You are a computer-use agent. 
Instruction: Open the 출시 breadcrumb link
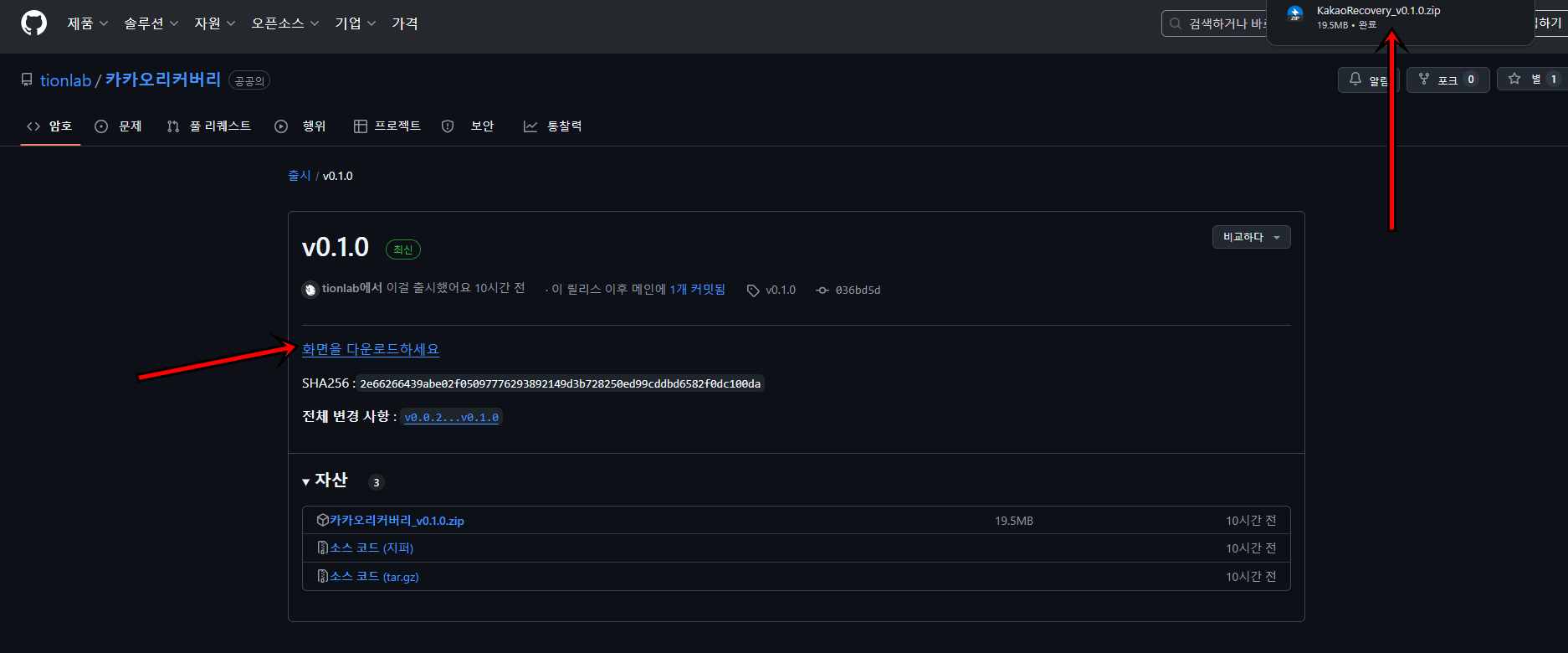(x=299, y=176)
